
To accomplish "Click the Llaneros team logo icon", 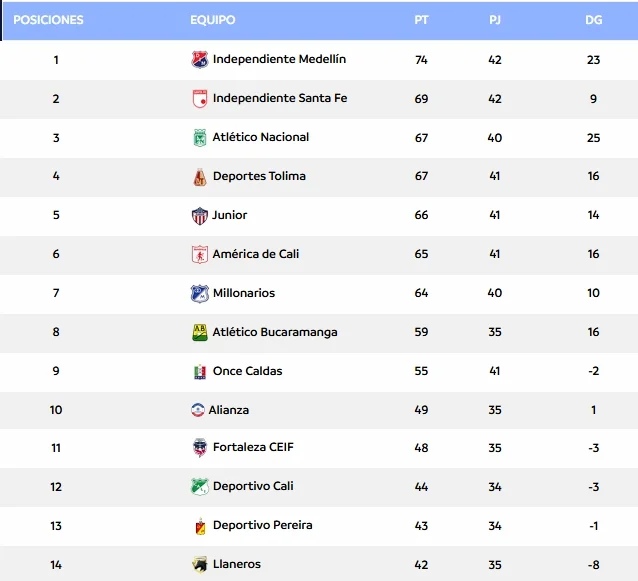I will (x=200, y=565).
